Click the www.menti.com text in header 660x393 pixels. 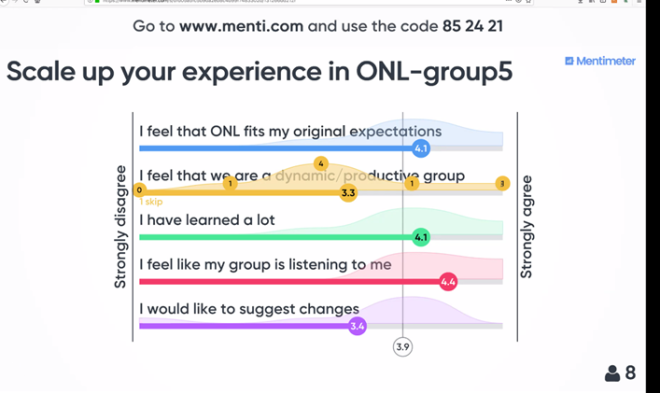241,26
